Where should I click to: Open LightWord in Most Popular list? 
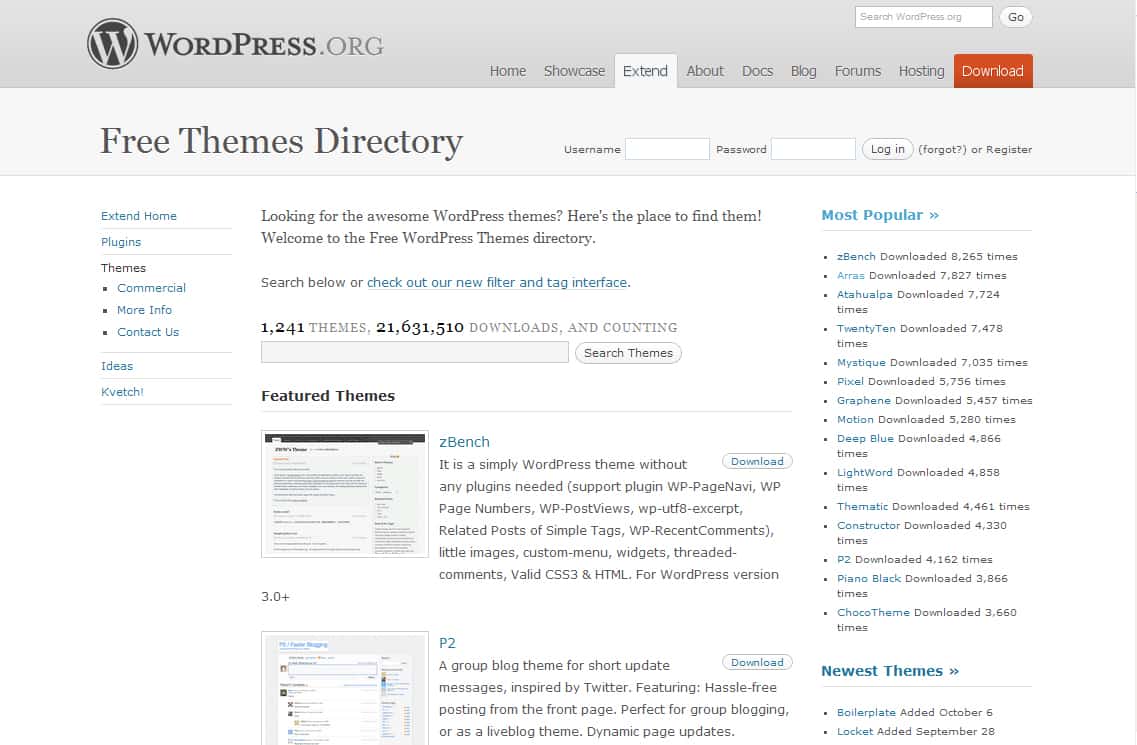point(864,472)
